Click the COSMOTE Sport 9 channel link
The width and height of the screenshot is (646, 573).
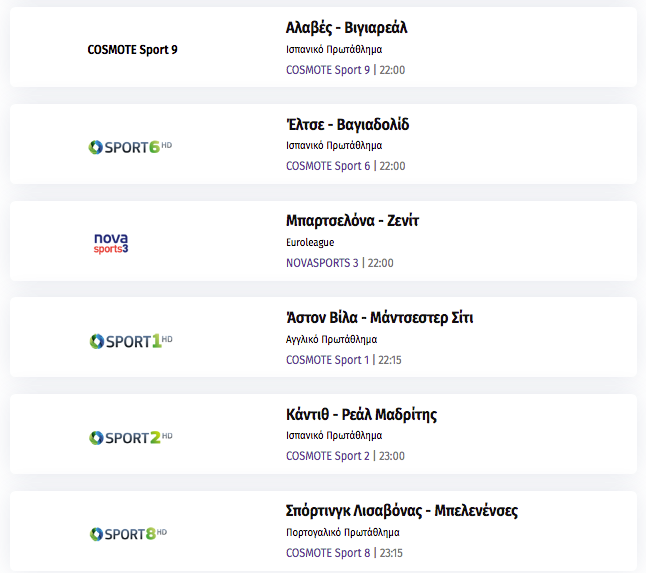tap(328, 70)
